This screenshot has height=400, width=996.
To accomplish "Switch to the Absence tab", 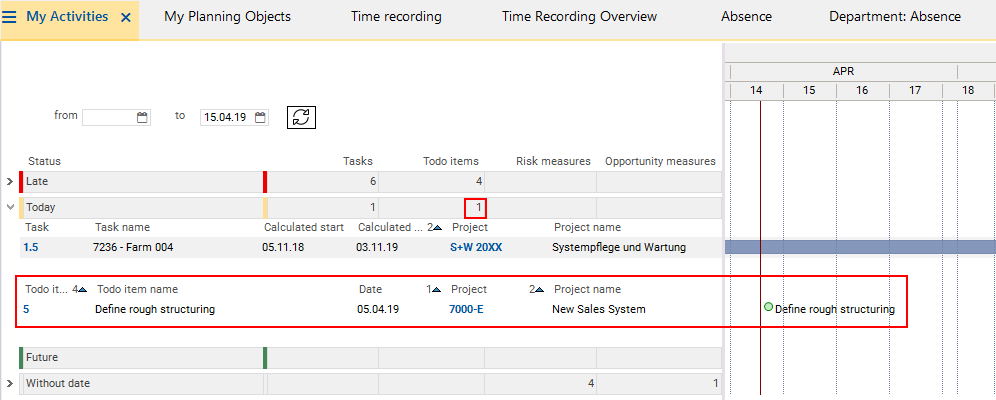I will [746, 17].
